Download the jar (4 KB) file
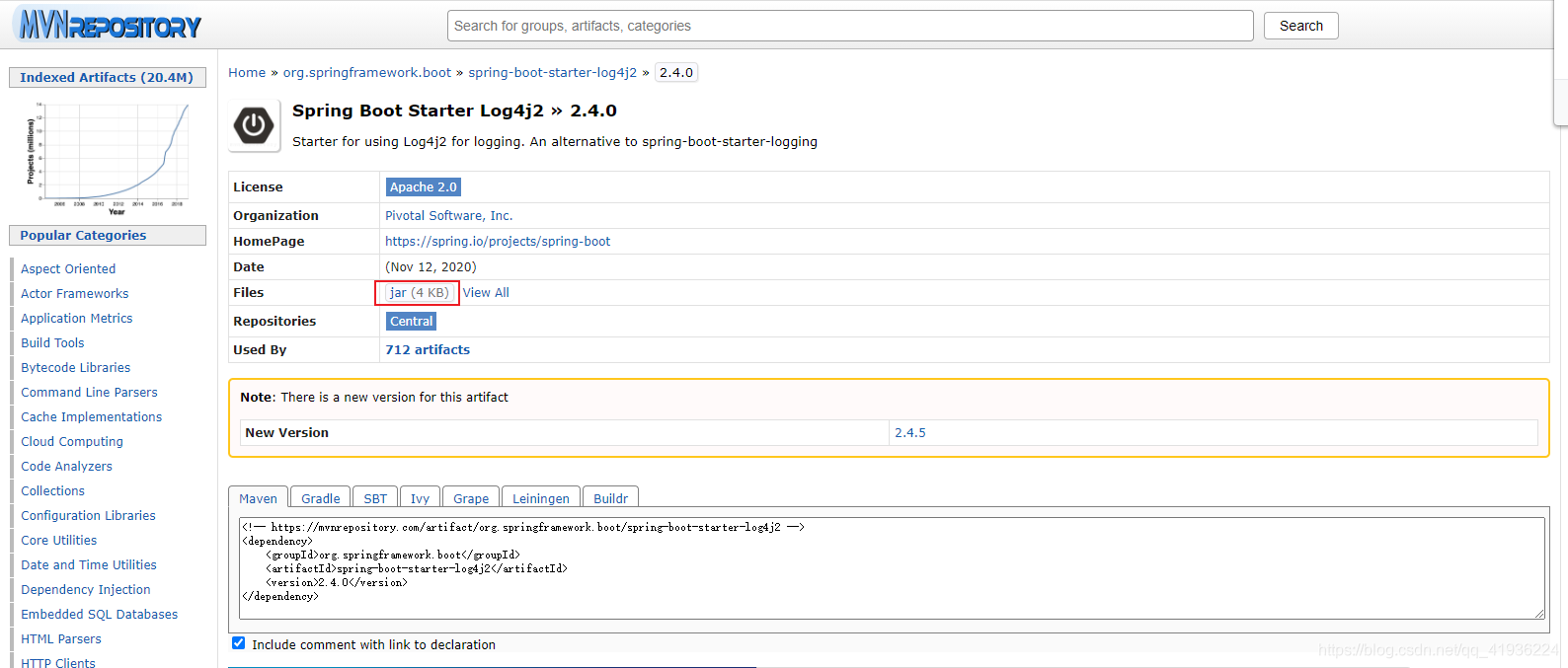This screenshot has height=668, width=1568. click(419, 292)
